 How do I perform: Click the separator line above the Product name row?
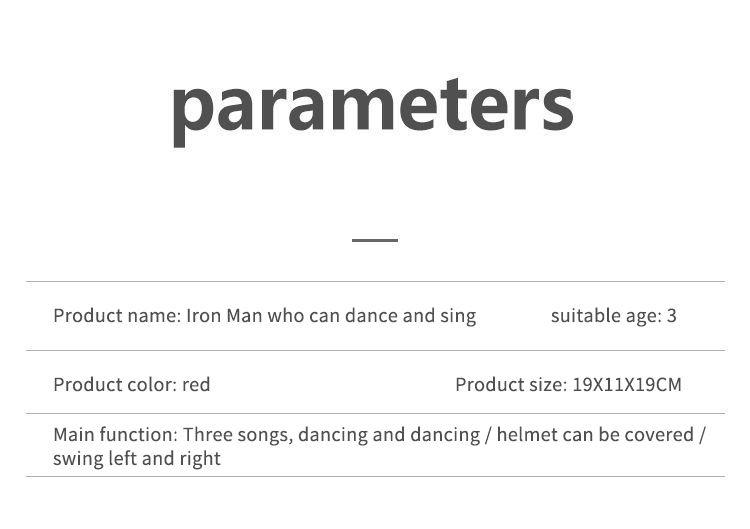[x=375, y=282]
